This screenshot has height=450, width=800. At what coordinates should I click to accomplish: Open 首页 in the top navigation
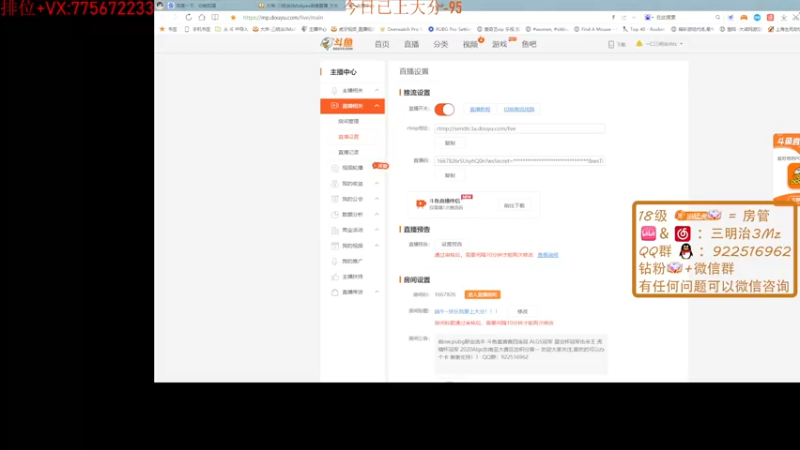point(382,44)
